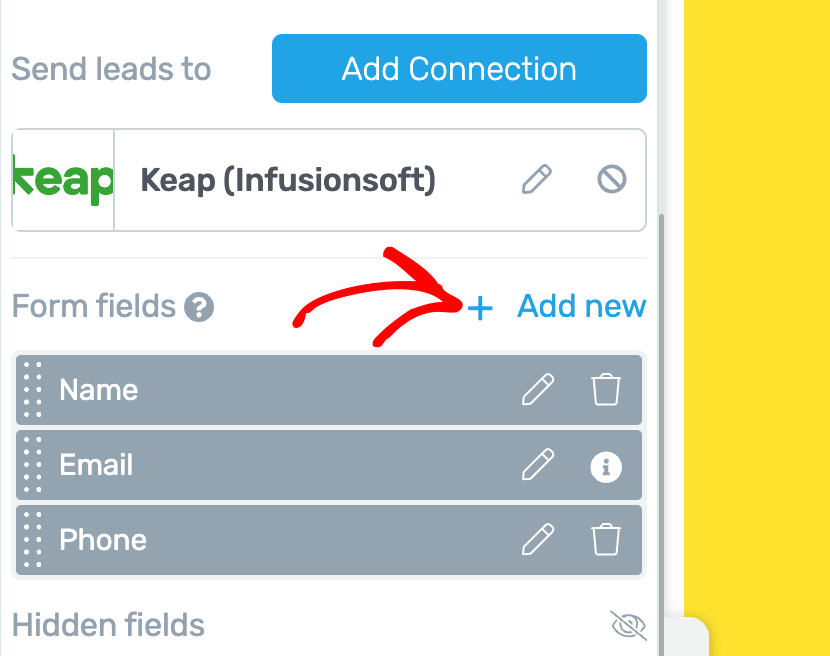Edit the Phone form field

[x=538, y=540]
